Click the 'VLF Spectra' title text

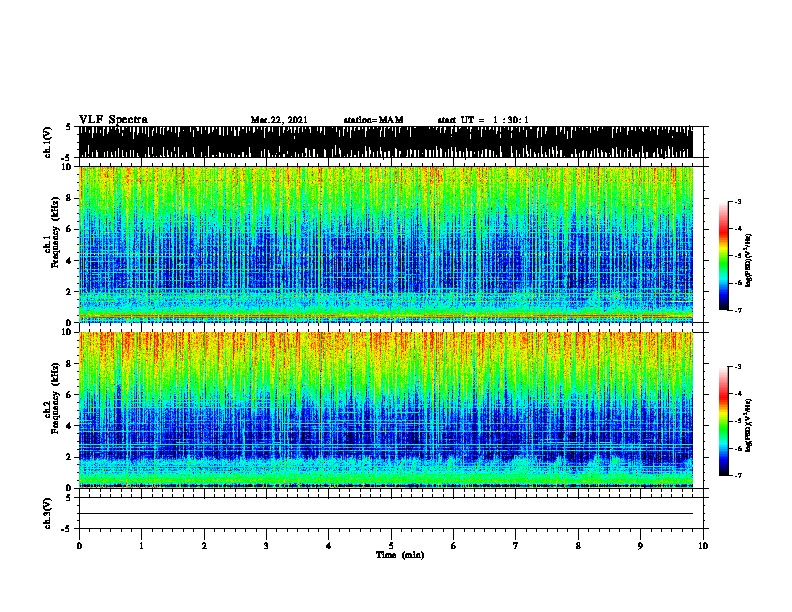click(113, 119)
